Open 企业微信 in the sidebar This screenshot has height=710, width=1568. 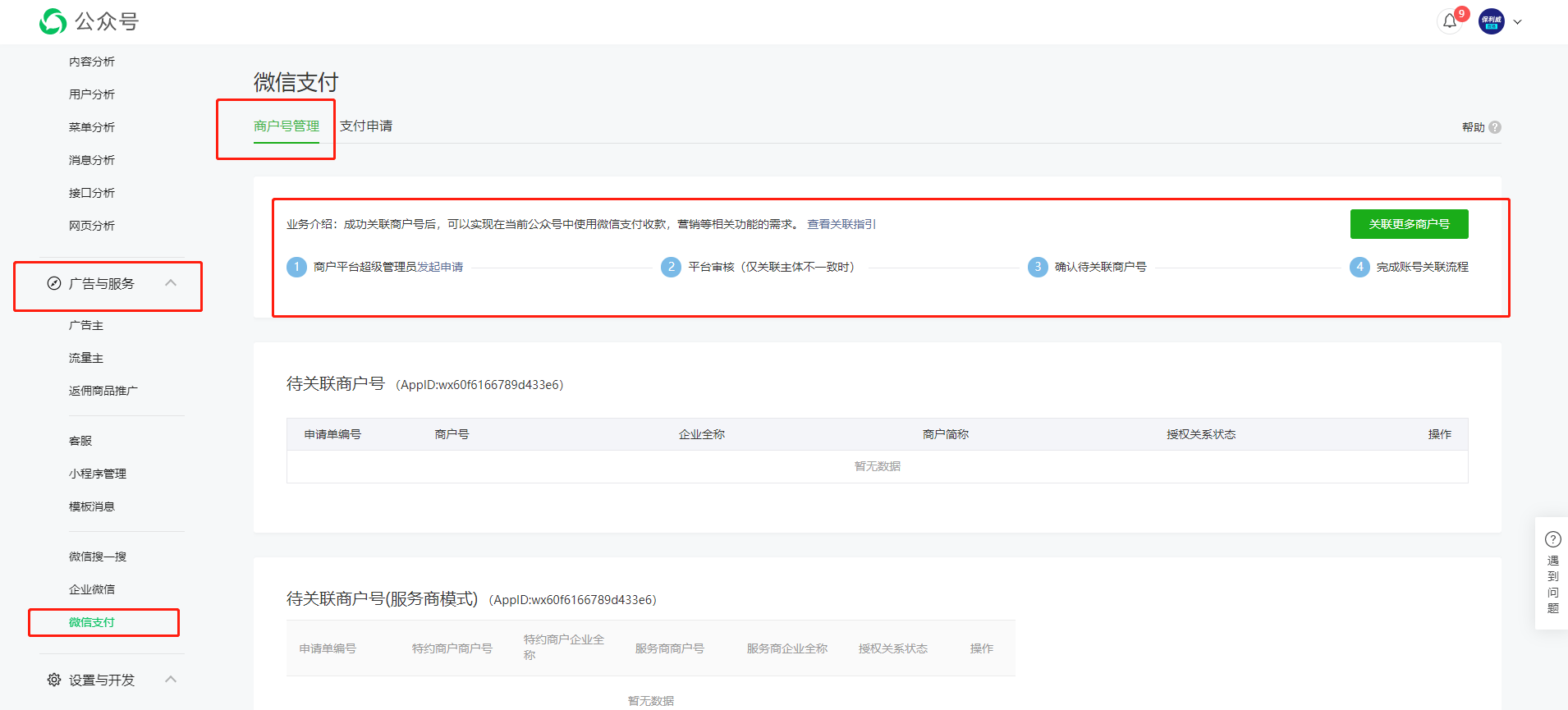click(92, 589)
